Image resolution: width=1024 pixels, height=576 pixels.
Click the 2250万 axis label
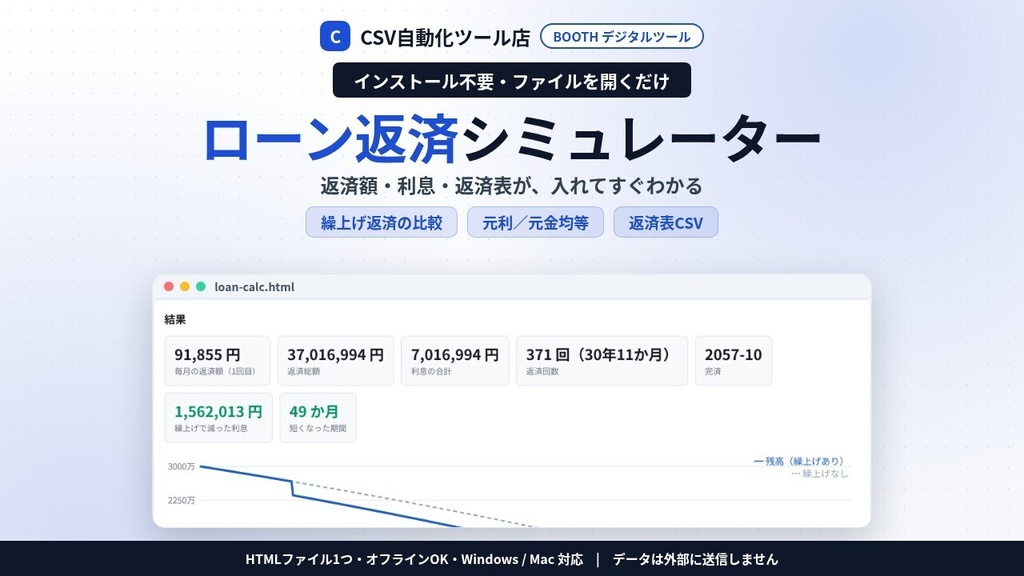(181, 500)
